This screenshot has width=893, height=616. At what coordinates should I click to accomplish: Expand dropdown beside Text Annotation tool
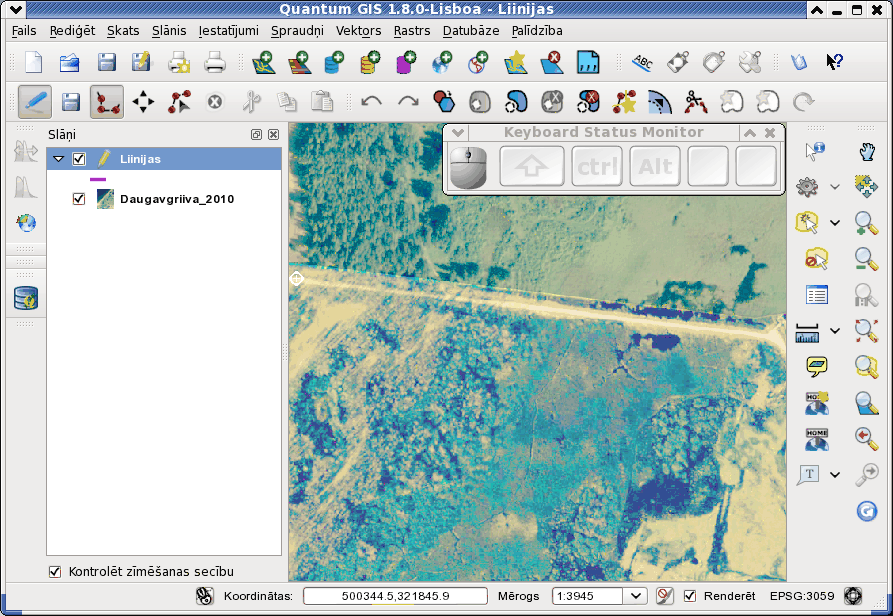(x=835, y=474)
